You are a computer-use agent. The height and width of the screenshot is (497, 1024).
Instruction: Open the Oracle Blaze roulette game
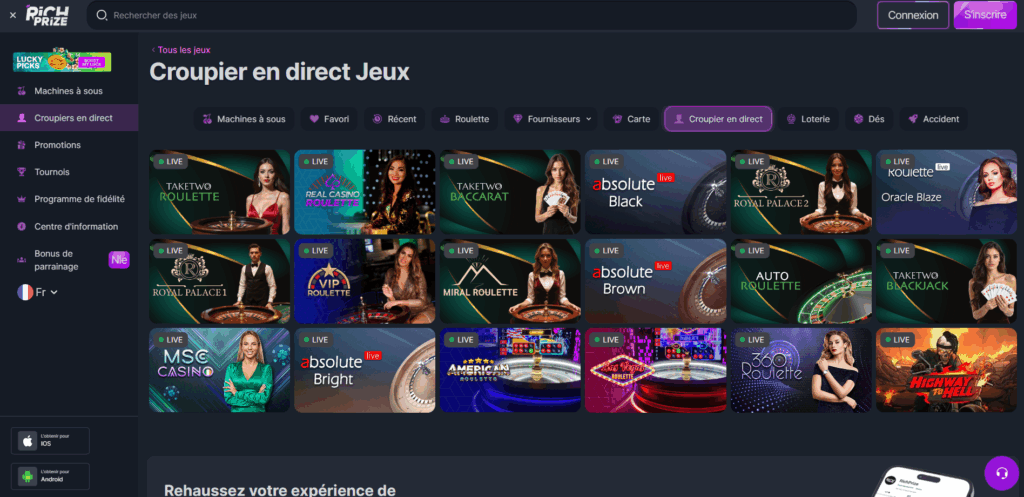coord(946,192)
